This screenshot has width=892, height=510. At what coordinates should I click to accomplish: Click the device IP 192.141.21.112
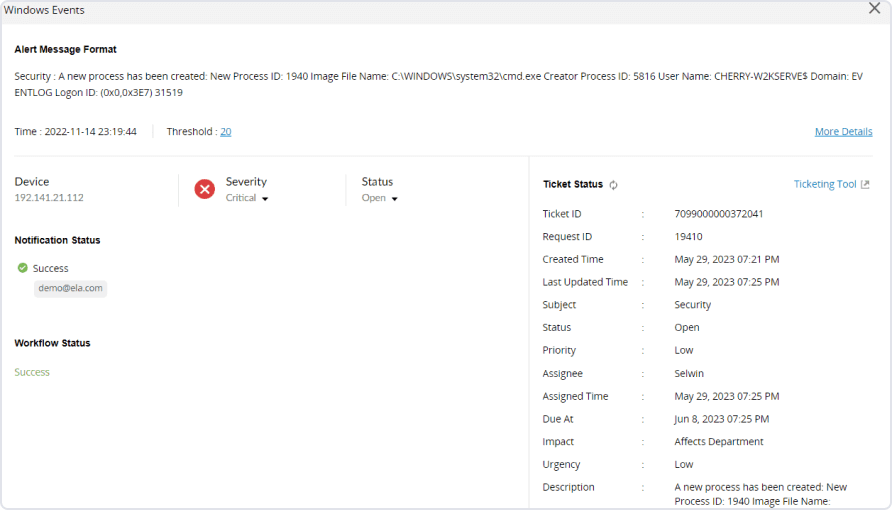coord(49,198)
